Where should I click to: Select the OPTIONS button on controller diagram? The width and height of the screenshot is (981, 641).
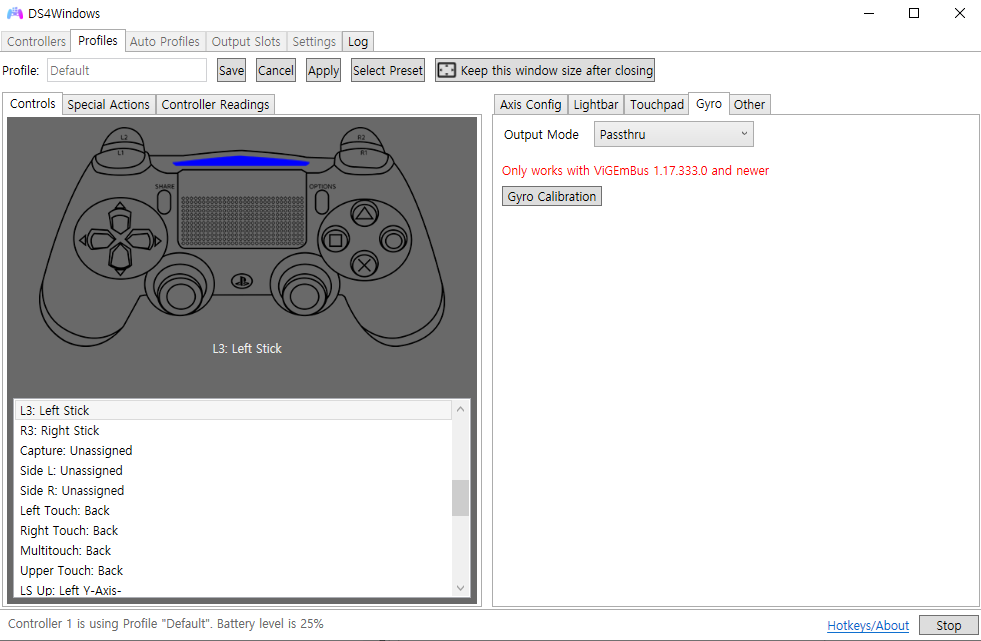coord(322,202)
